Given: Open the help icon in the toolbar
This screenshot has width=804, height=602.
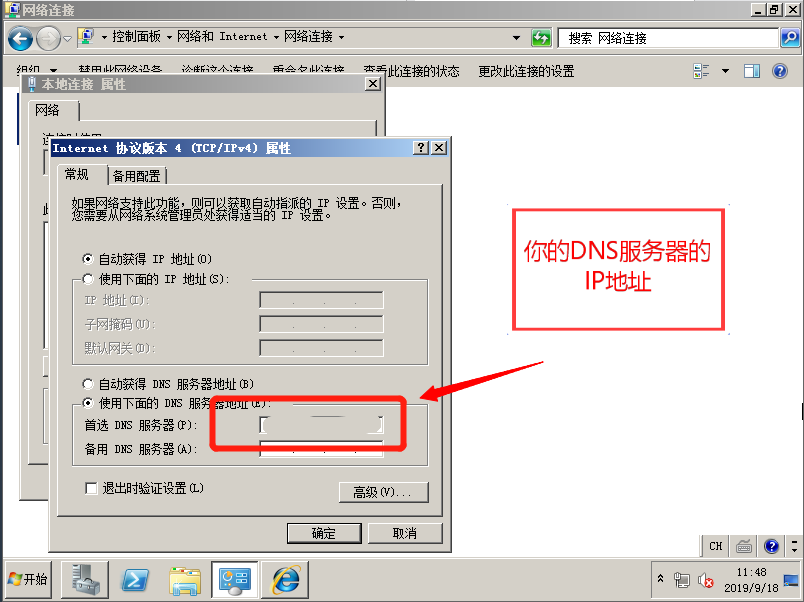Looking at the screenshot, I should point(780,71).
